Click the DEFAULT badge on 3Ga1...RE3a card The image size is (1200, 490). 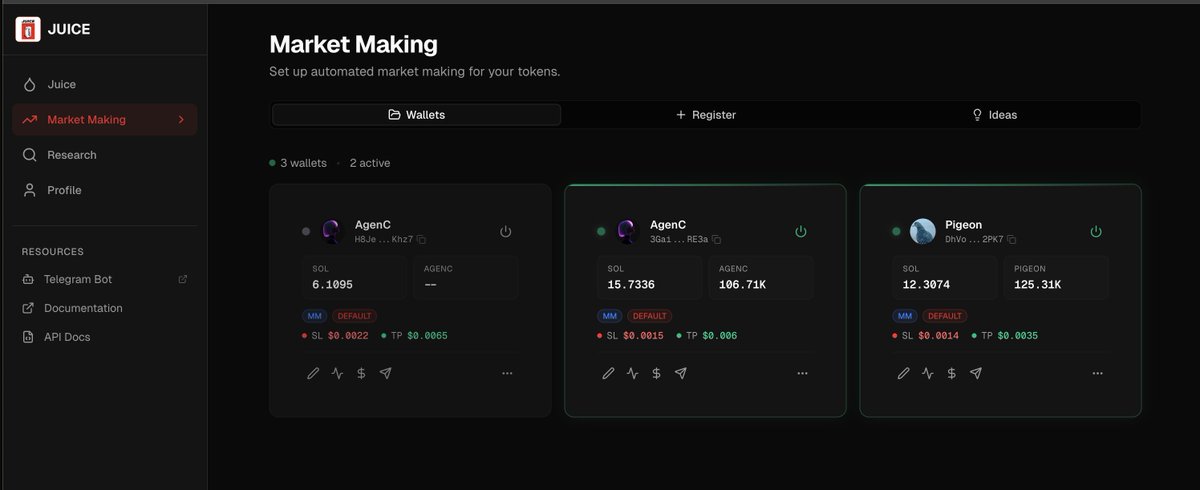[649, 315]
